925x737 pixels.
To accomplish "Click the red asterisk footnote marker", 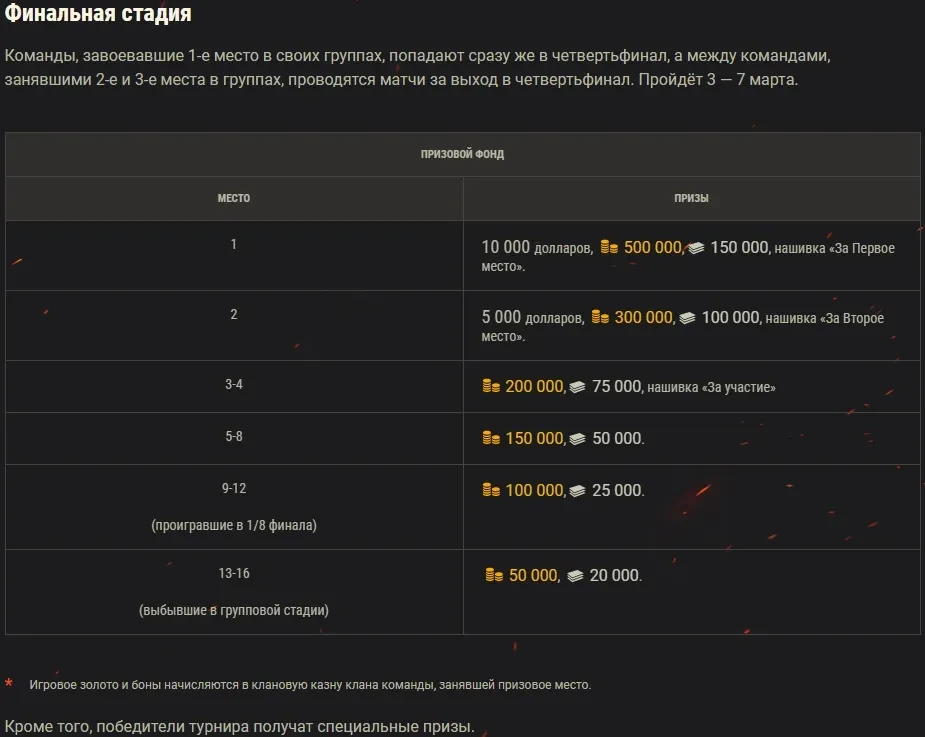I will pos(9,684).
